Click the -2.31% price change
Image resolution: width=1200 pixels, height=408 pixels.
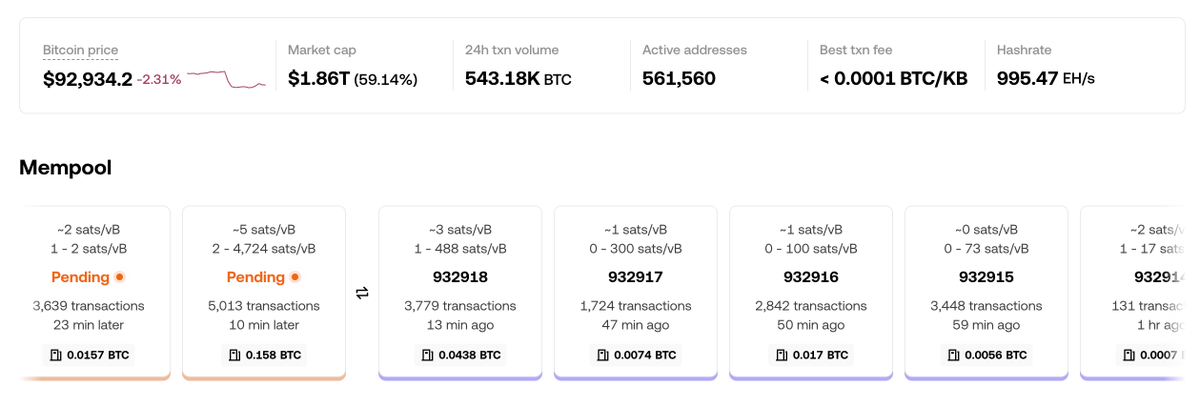(x=159, y=79)
